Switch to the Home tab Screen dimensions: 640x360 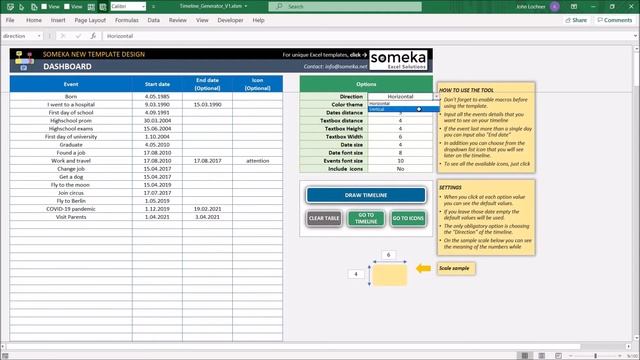click(34, 20)
